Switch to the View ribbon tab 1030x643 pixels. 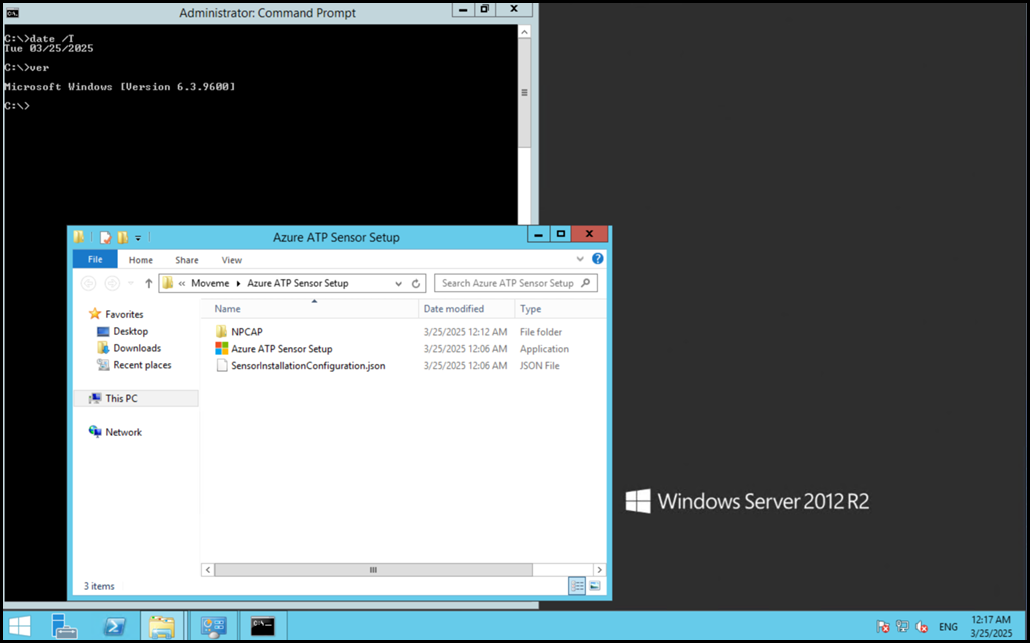coord(231,260)
